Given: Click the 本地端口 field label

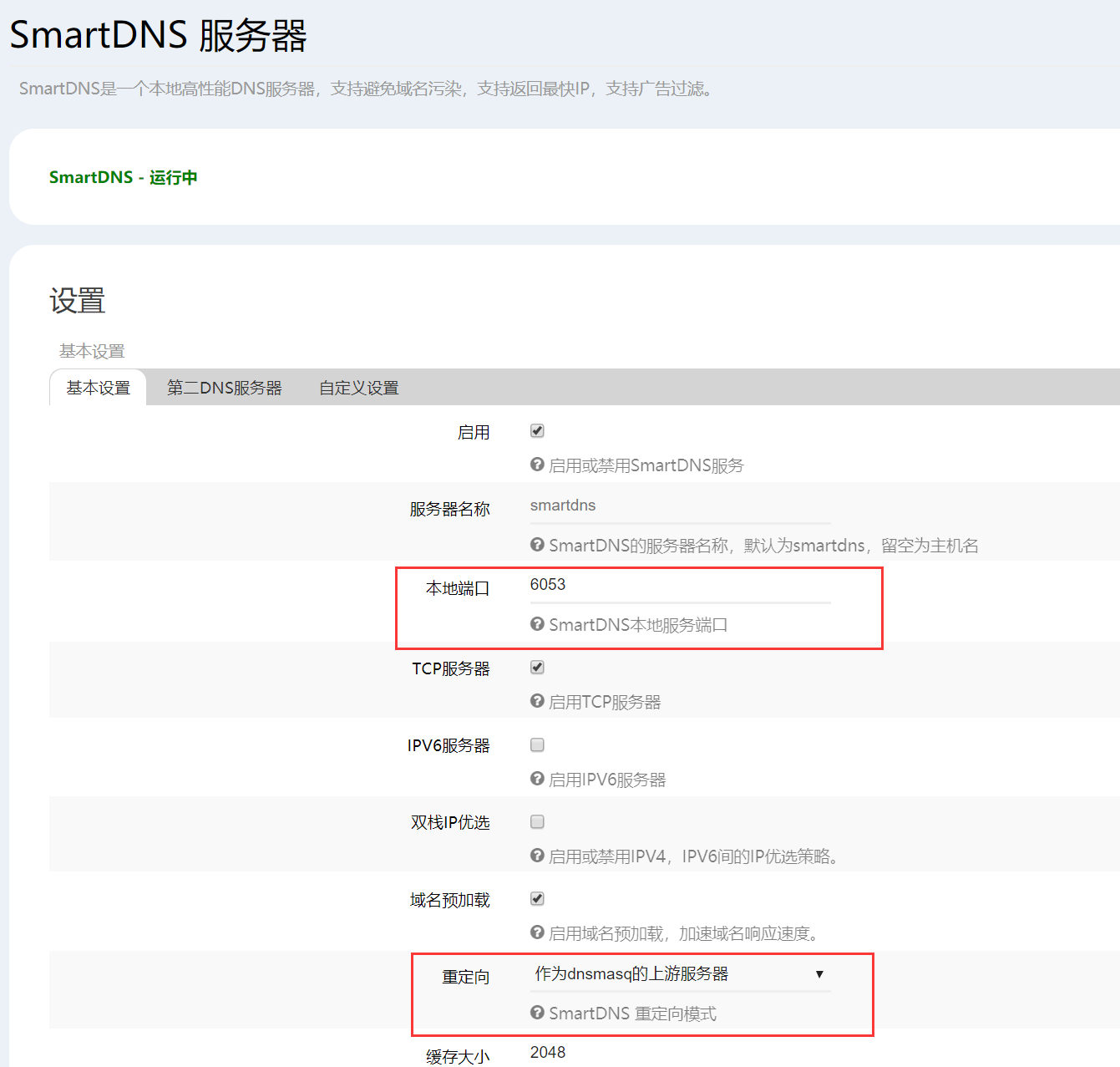Looking at the screenshot, I should click(458, 588).
